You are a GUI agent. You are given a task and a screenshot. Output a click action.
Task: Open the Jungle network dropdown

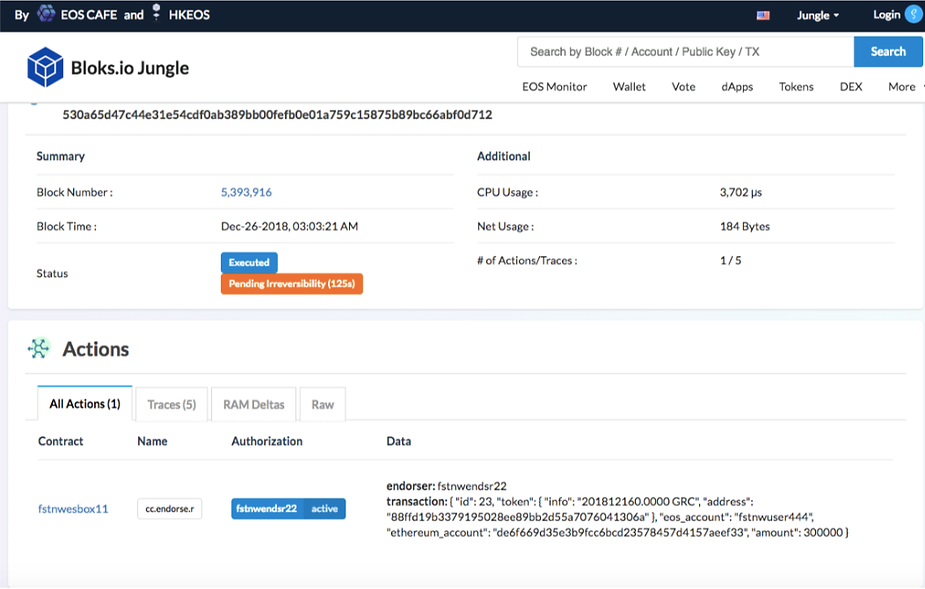pyautogui.click(x=818, y=15)
